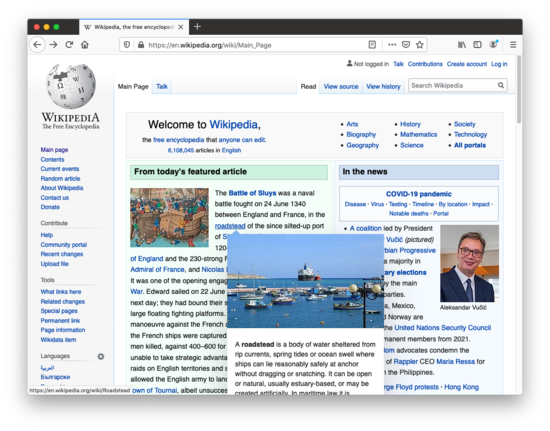This screenshot has height=431, width=550.
Task: Click the Wikipedia globe logo
Action: click(x=71, y=86)
